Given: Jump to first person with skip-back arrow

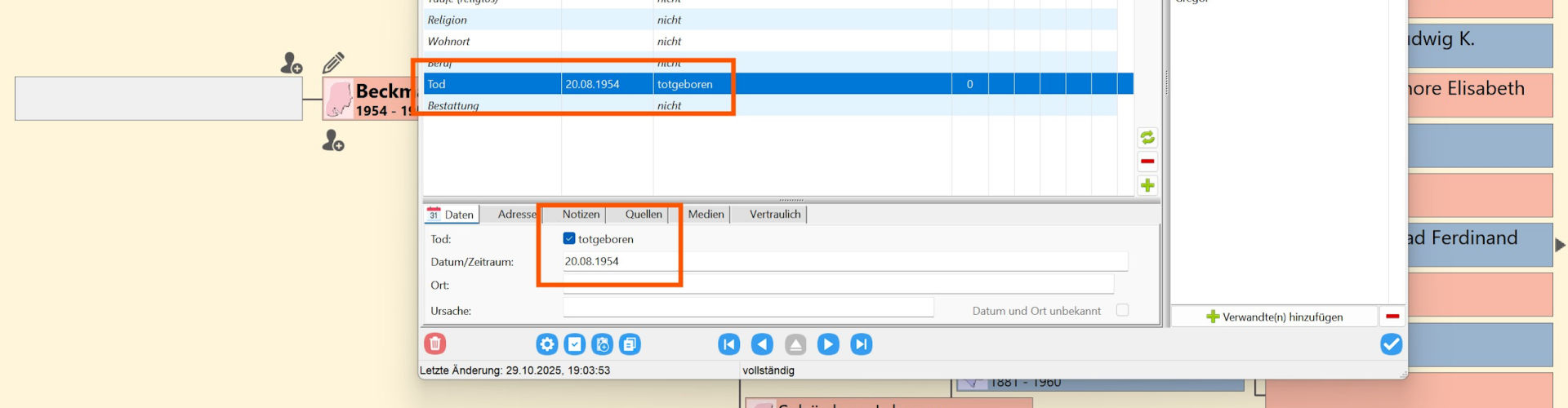Looking at the screenshot, I should pyautogui.click(x=728, y=344).
